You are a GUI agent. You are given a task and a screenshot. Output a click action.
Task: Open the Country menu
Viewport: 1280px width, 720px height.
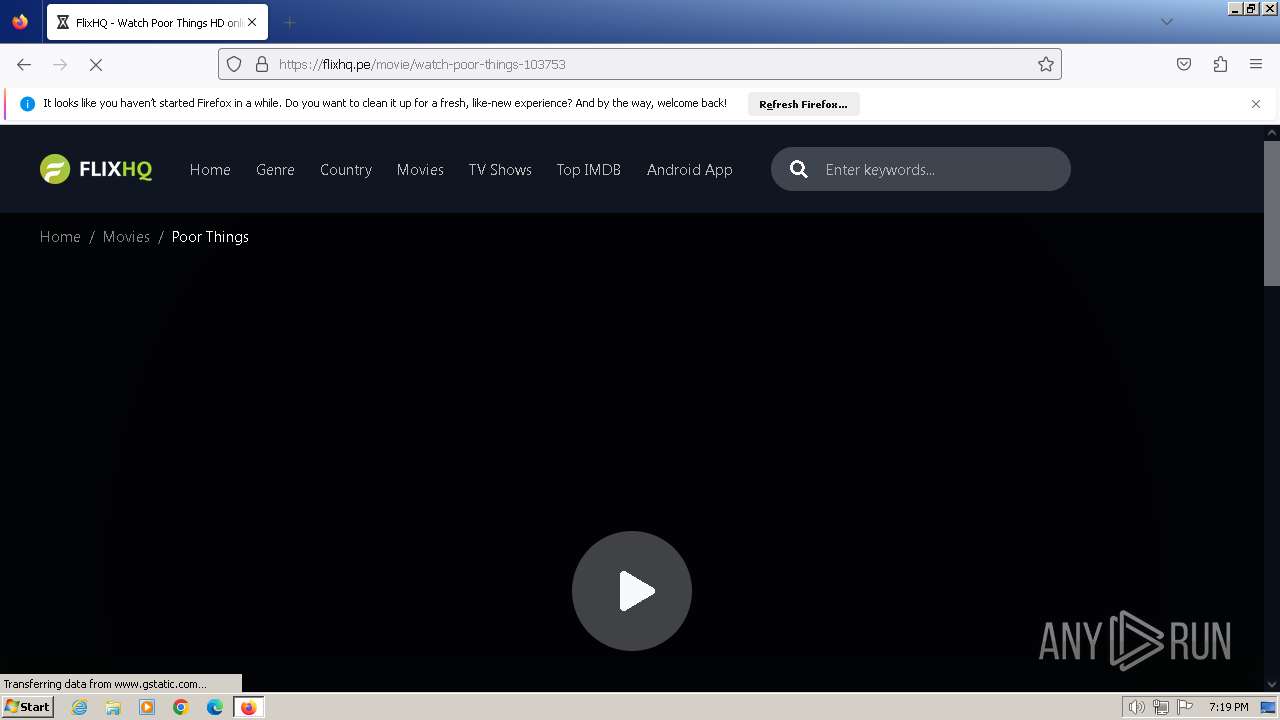coord(346,169)
